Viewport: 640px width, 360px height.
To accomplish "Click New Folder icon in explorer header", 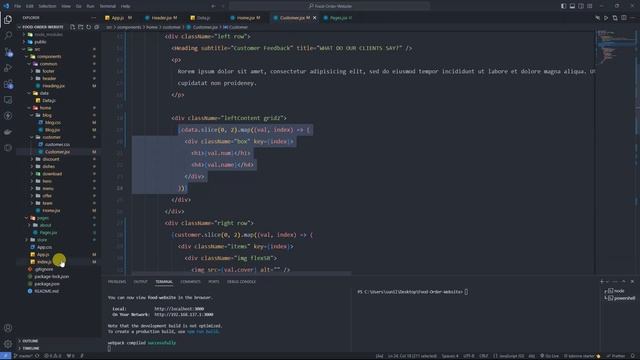I will click(x=80, y=27).
